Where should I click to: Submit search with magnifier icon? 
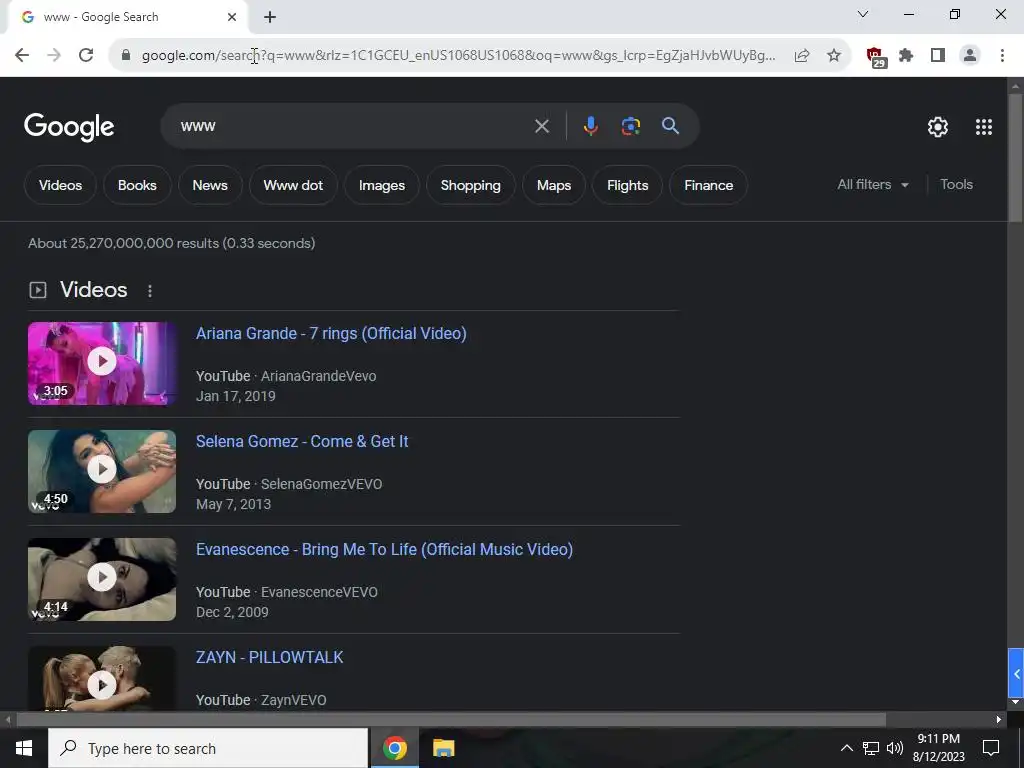[671, 126]
